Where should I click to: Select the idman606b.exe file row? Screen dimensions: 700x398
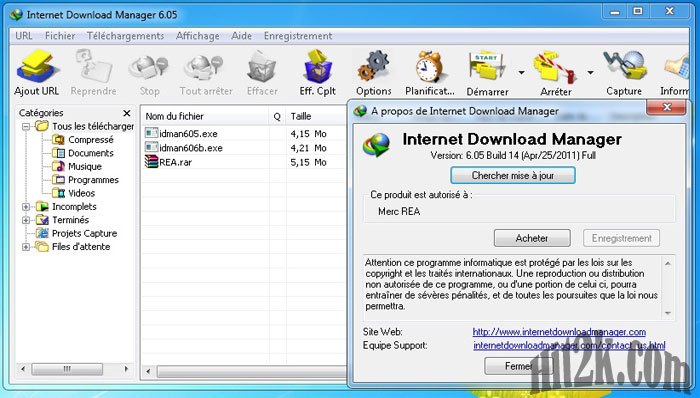click(244, 148)
